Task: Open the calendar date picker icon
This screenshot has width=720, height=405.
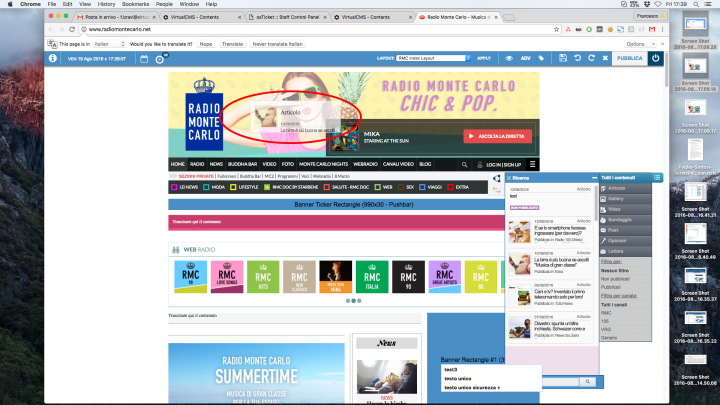Action: 143,59
